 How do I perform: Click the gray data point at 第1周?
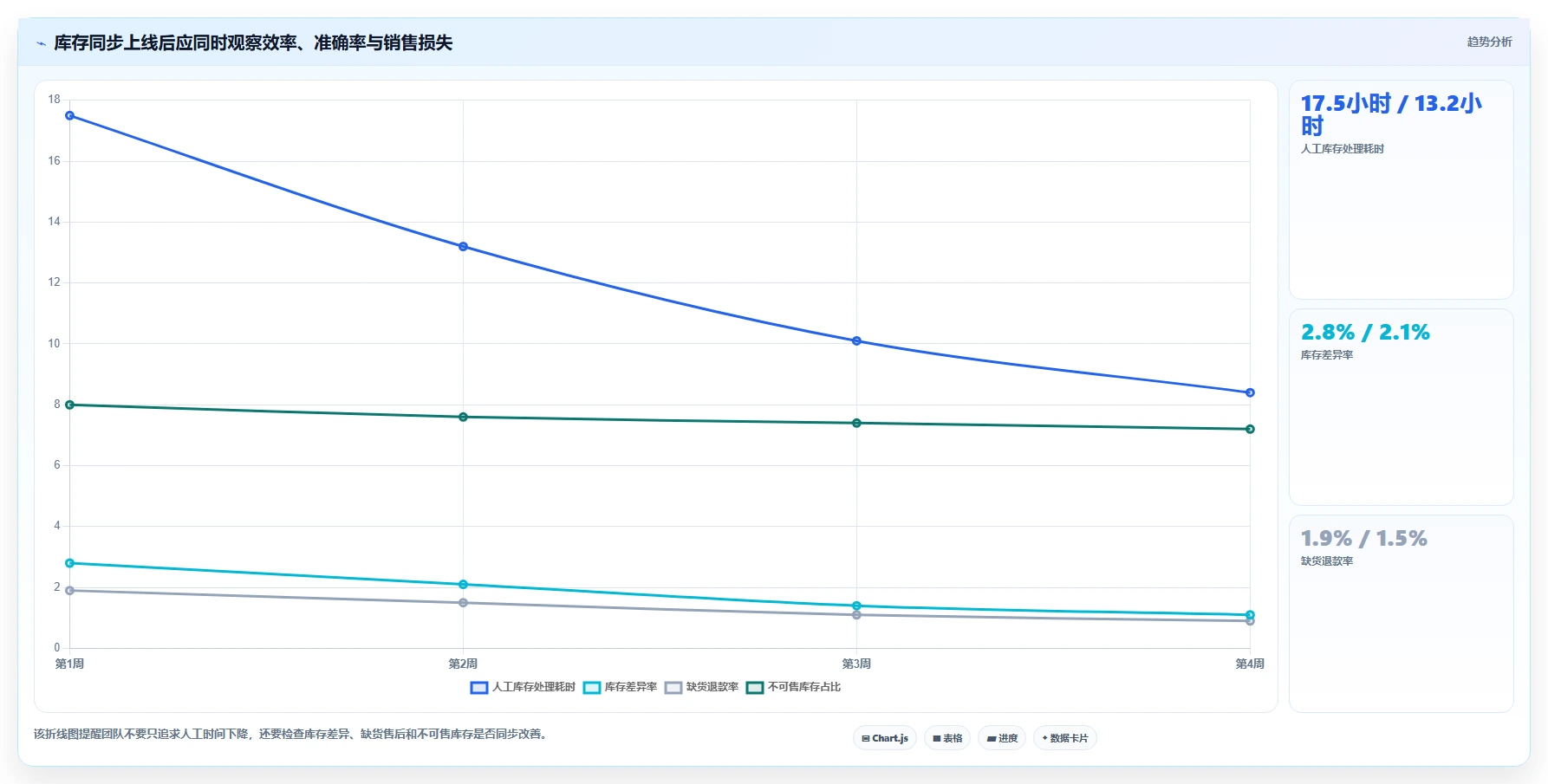point(70,591)
